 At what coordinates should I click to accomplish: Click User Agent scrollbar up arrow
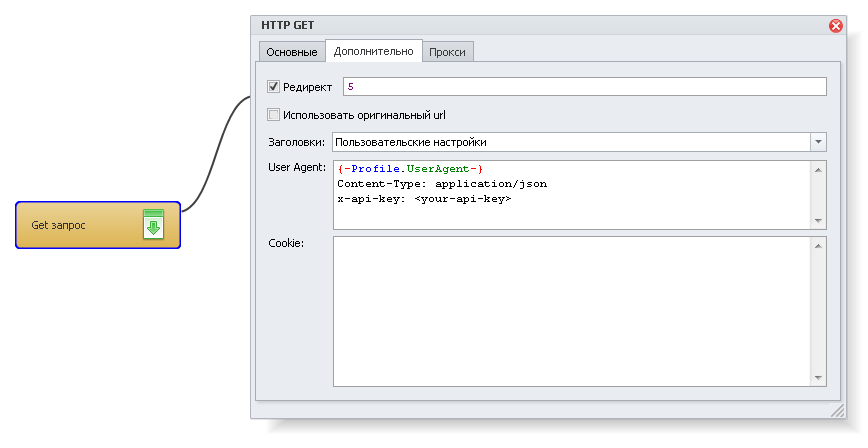pos(818,170)
